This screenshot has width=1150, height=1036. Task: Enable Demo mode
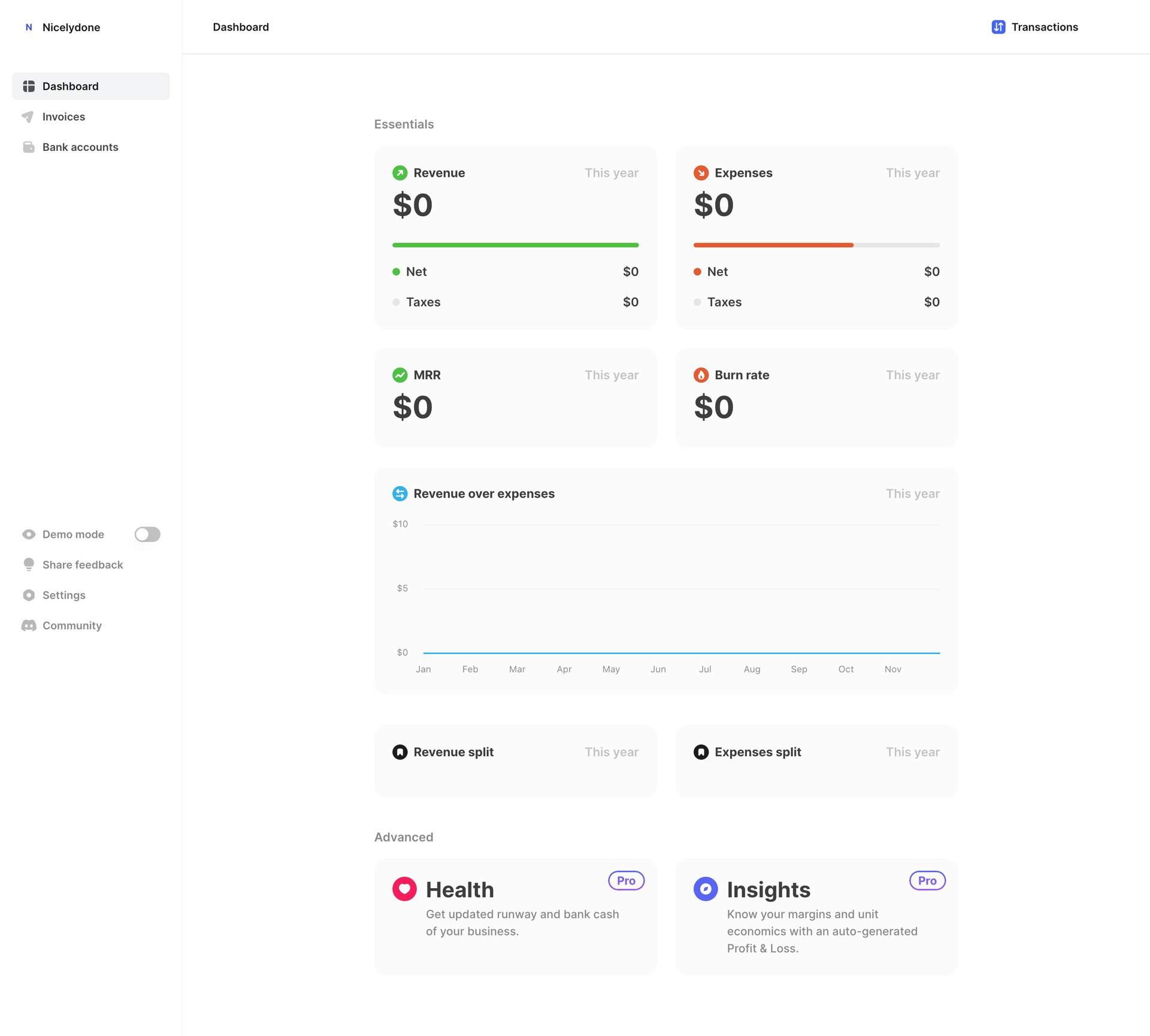tap(146, 534)
